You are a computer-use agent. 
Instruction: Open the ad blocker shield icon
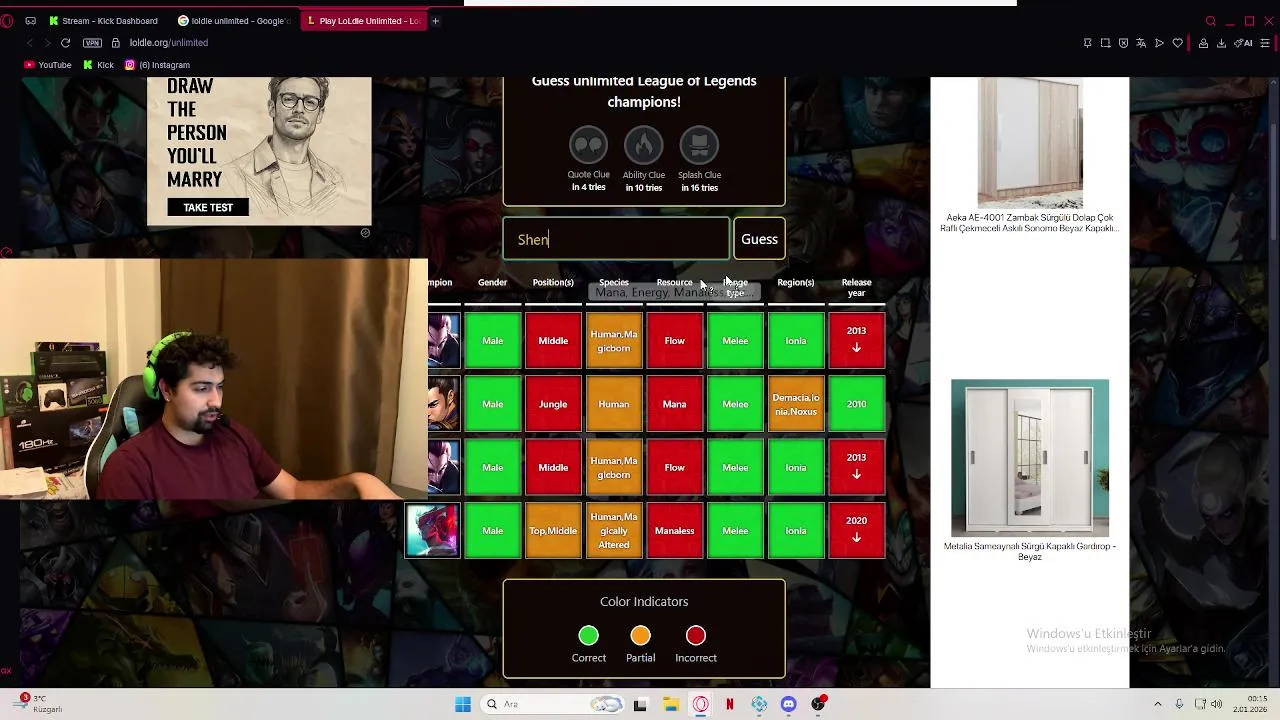pyautogui.click(x=1123, y=43)
